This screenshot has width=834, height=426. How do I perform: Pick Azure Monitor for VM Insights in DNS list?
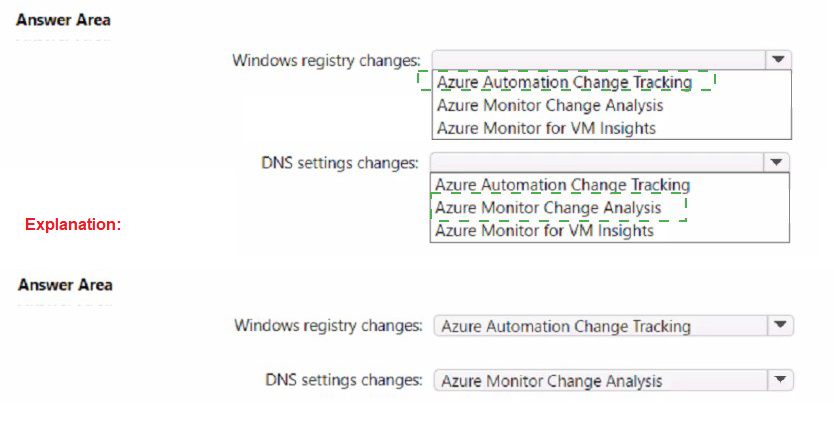point(544,231)
